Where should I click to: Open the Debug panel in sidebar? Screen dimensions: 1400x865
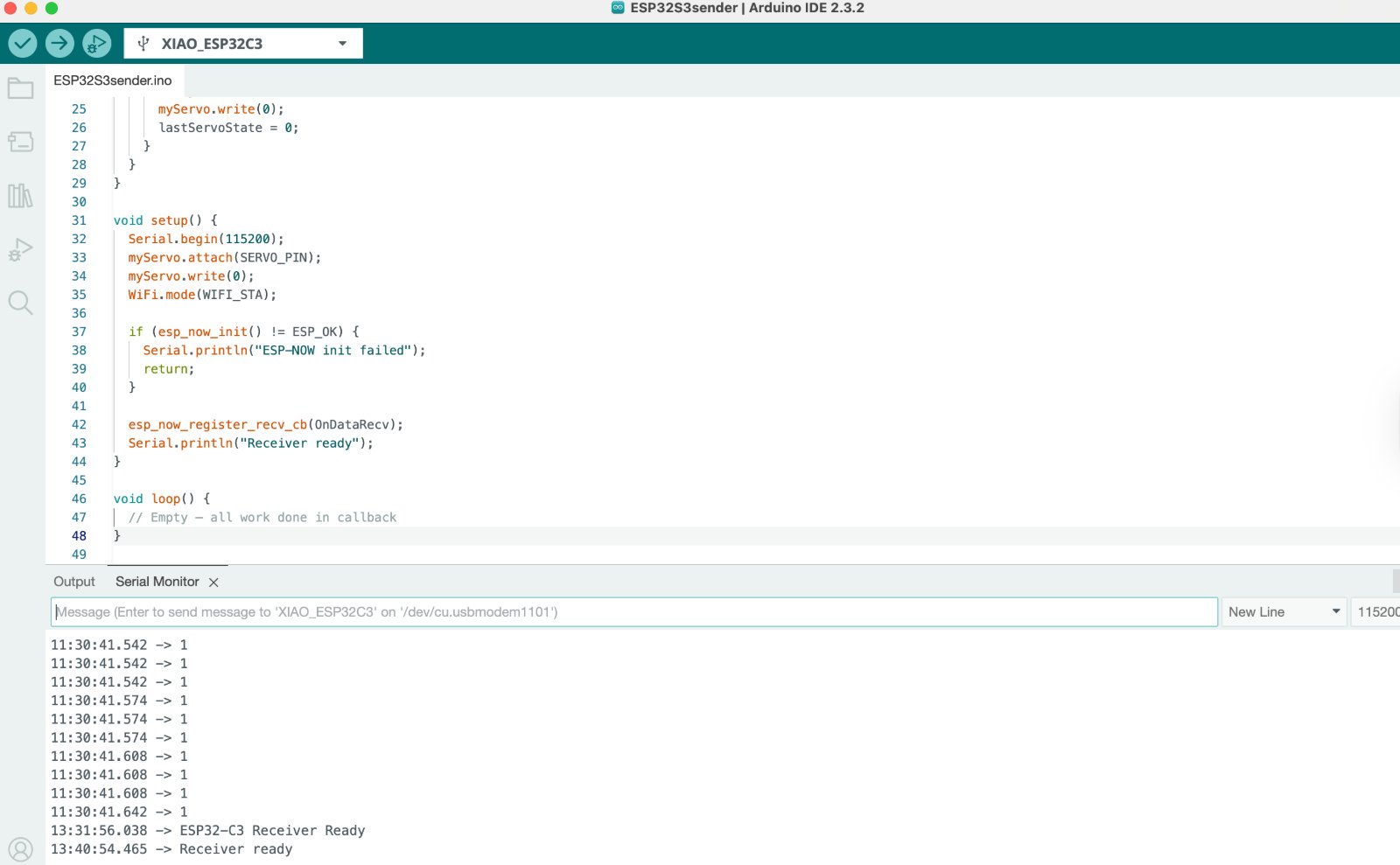(x=20, y=249)
